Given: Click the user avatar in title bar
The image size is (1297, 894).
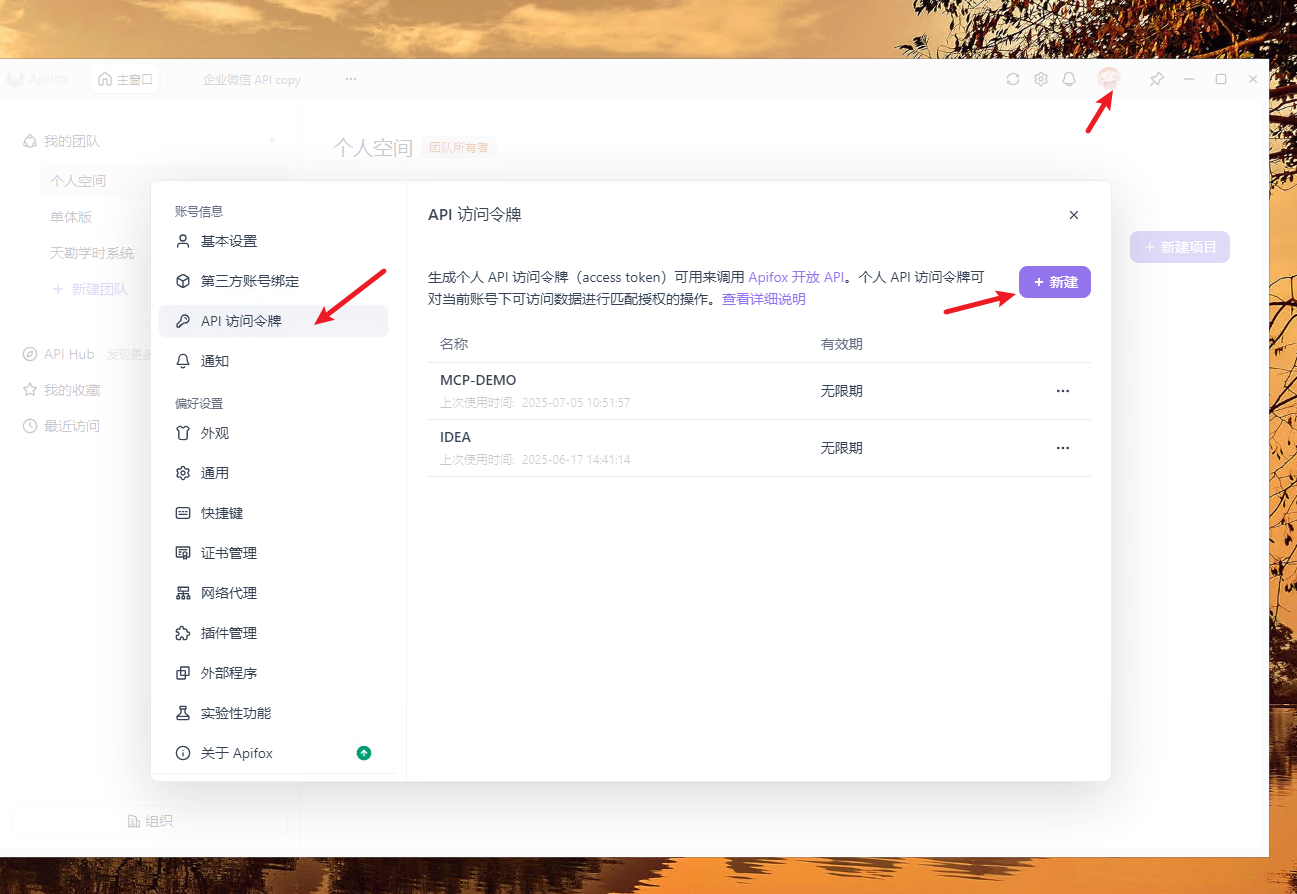Looking at the screenshot, I should 1108,79.
